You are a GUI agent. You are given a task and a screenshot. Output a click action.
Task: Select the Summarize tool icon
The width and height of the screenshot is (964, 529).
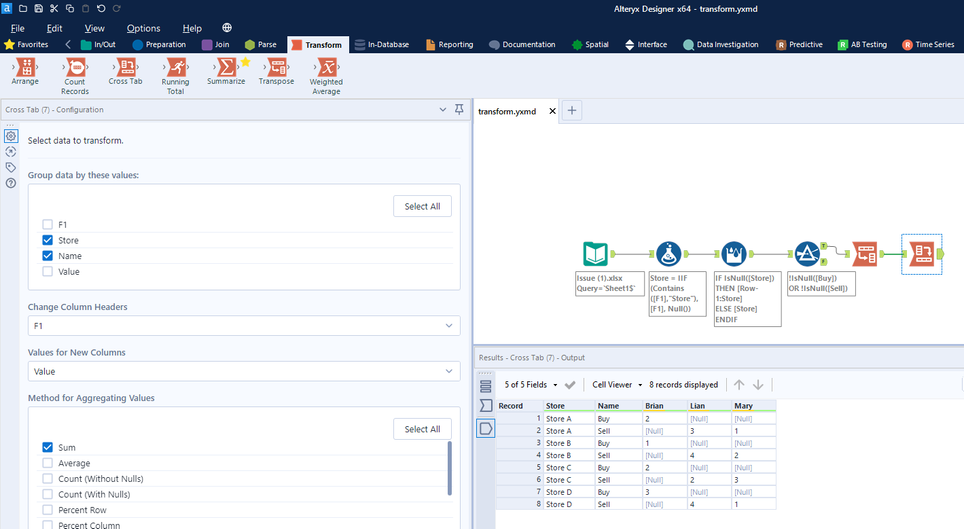(x=226, y=66)
